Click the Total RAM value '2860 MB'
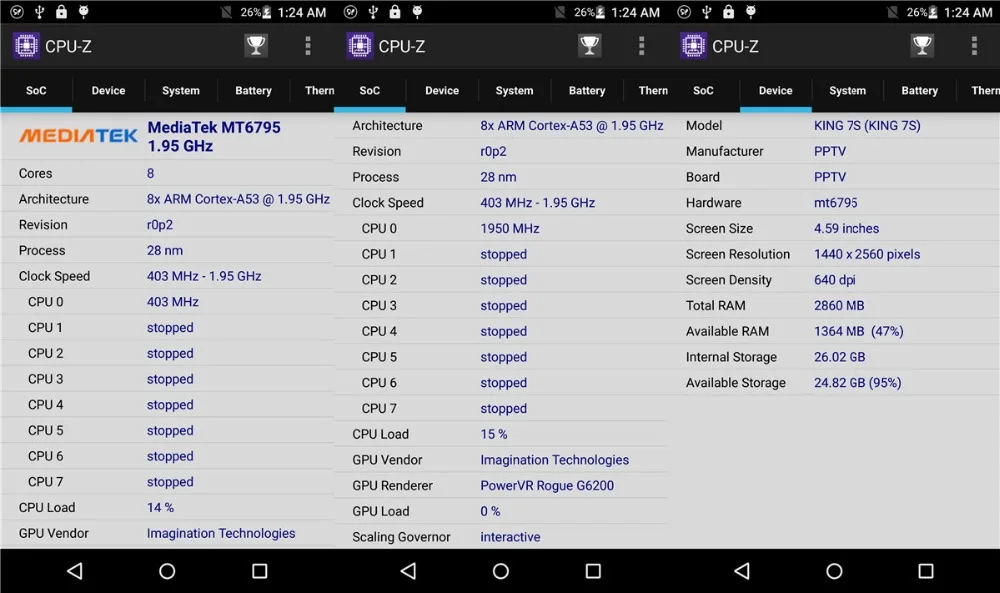The width and height of the screenshot is (1000, 593). 839,305
